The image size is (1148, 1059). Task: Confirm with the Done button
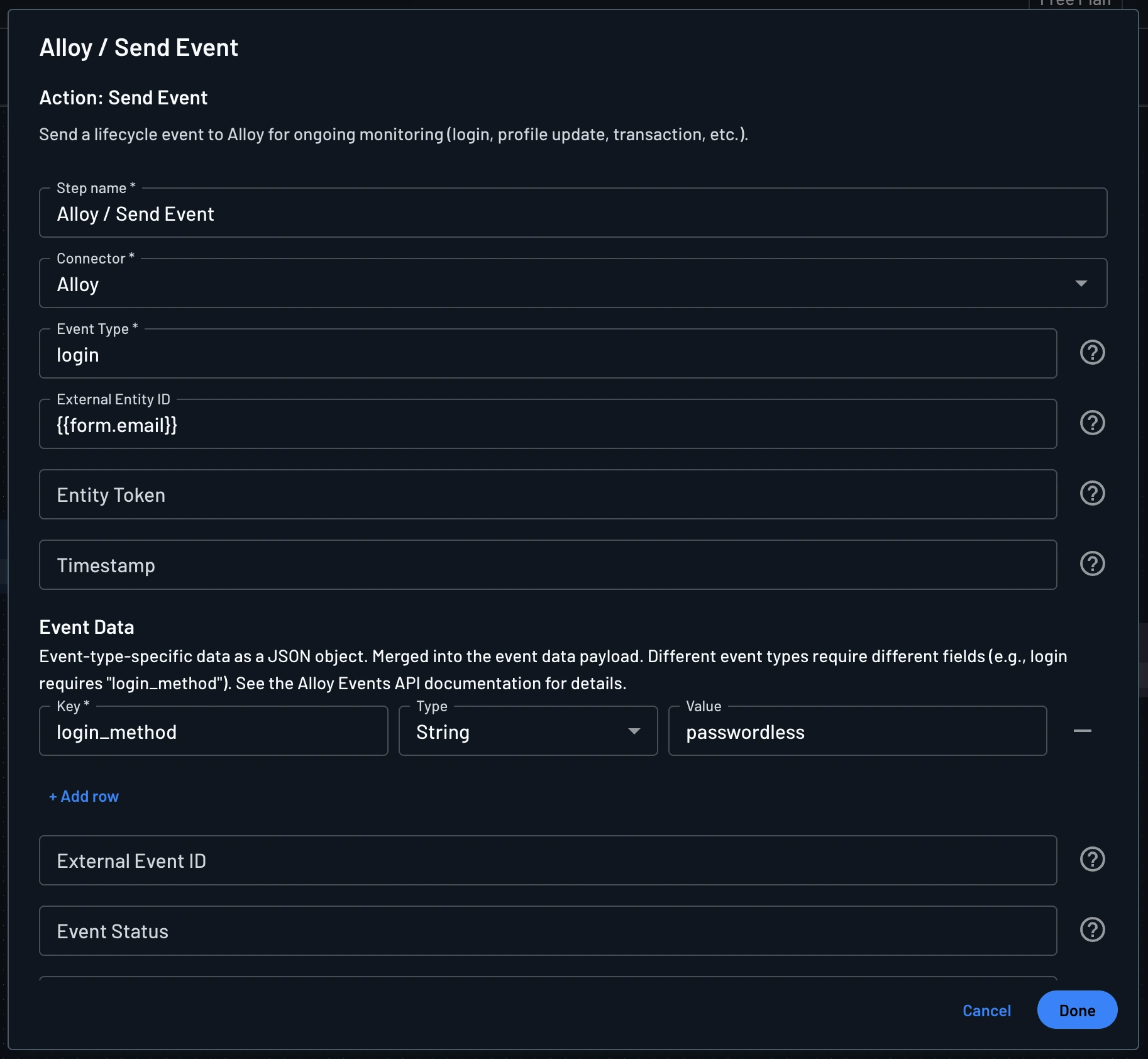pyautogui.click(x=1077, y=1010)
